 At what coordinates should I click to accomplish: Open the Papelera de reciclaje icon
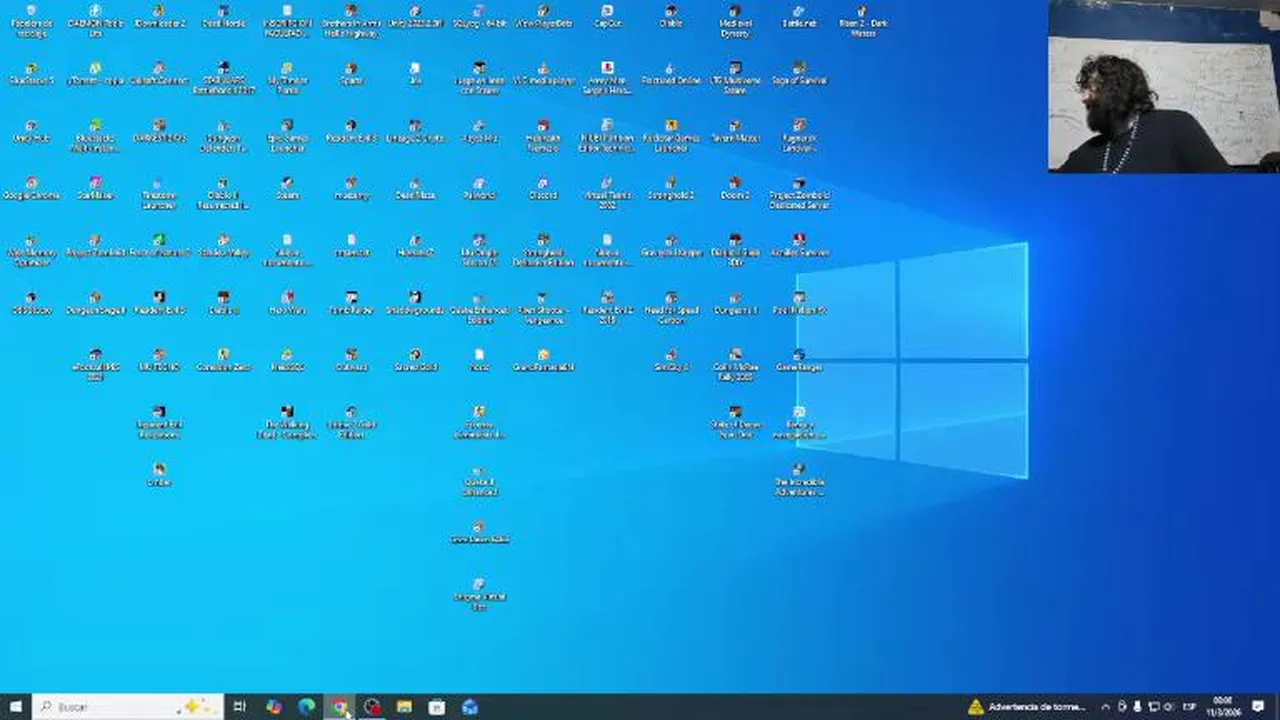pos(31,20)
